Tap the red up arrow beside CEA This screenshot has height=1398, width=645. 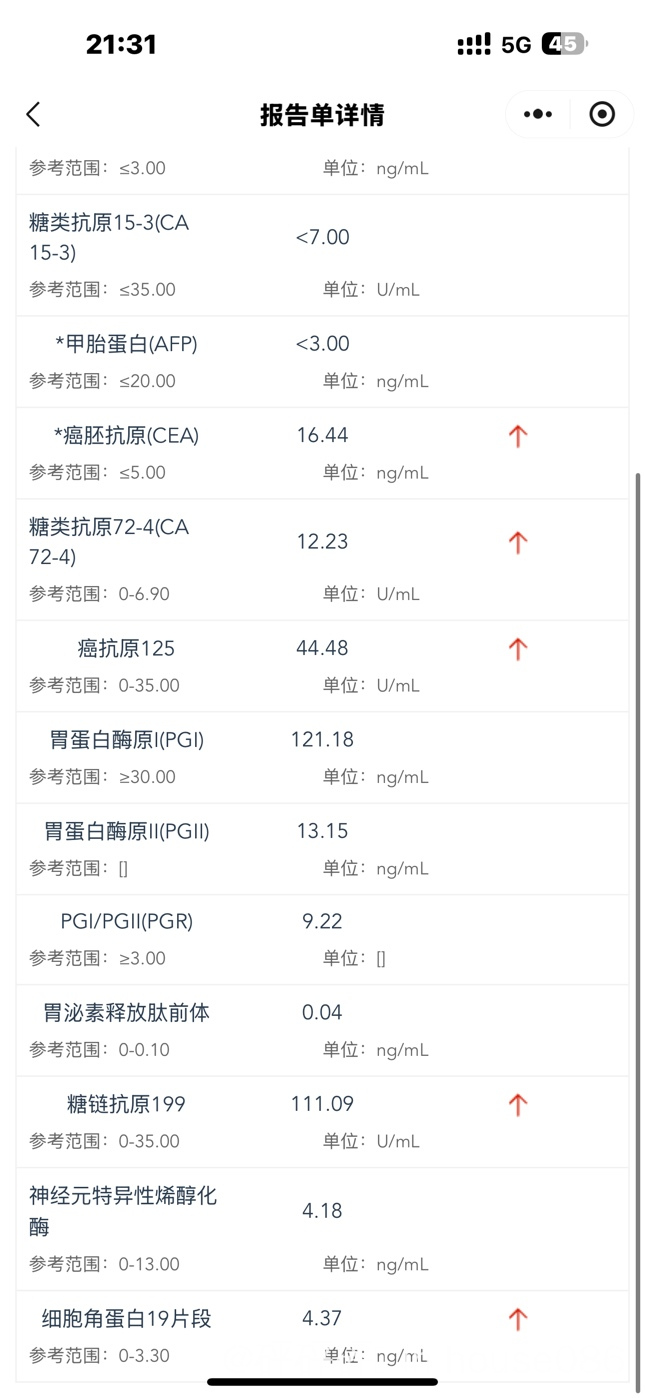click(x=517, y=436)
